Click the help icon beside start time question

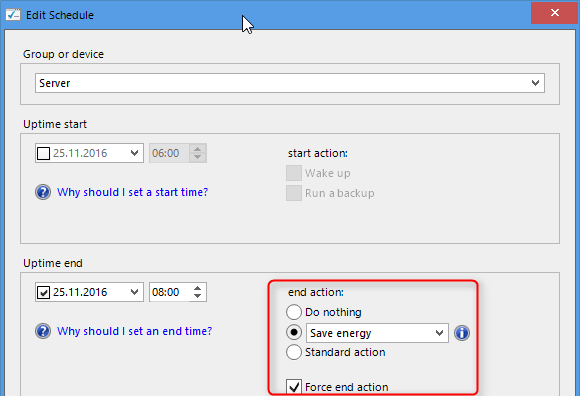43,192
